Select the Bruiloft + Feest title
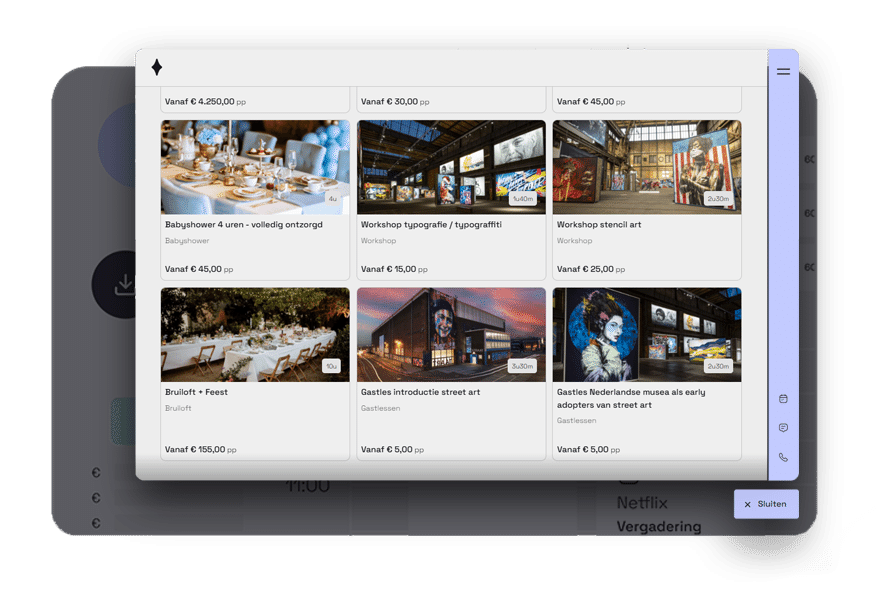Viewport: 876px width, 593px height. coord(196,392)
